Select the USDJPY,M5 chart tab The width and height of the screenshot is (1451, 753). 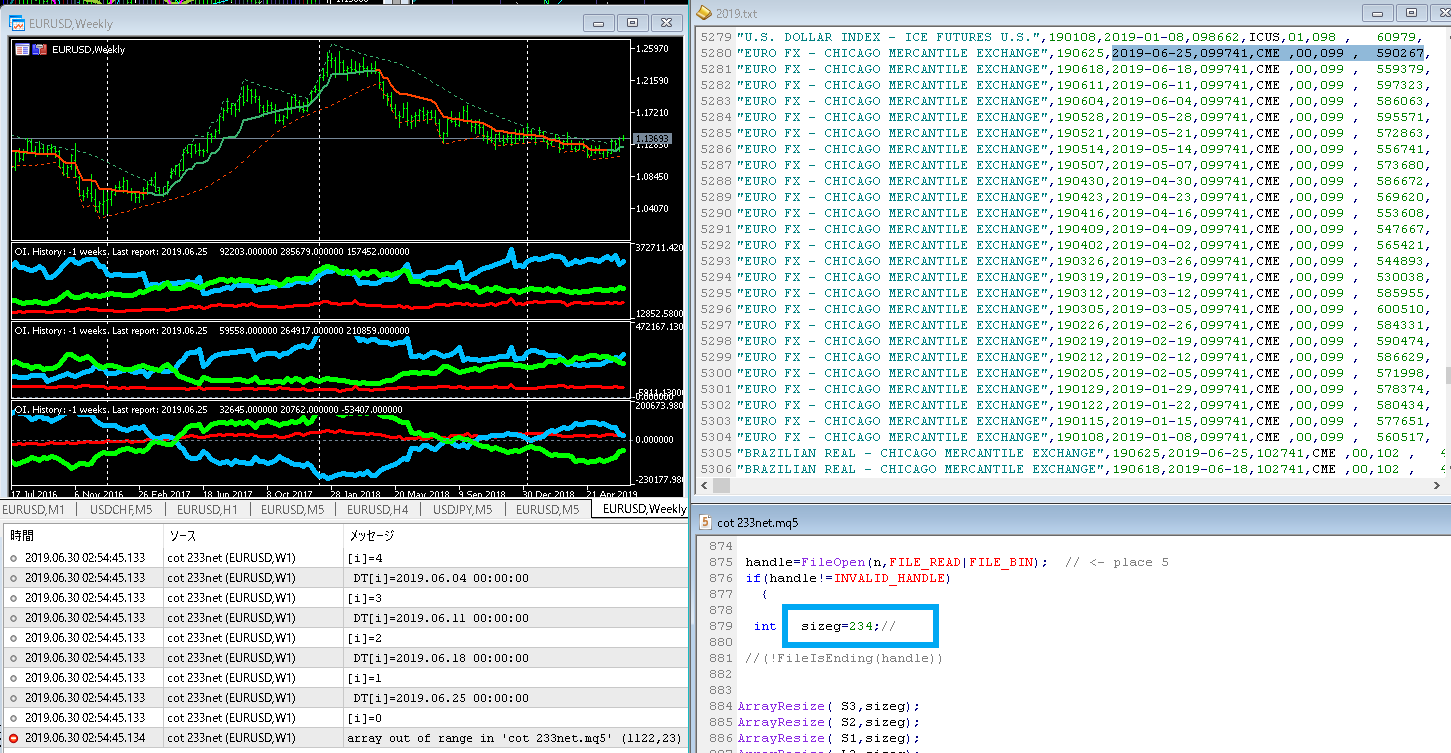coord(461,509)
